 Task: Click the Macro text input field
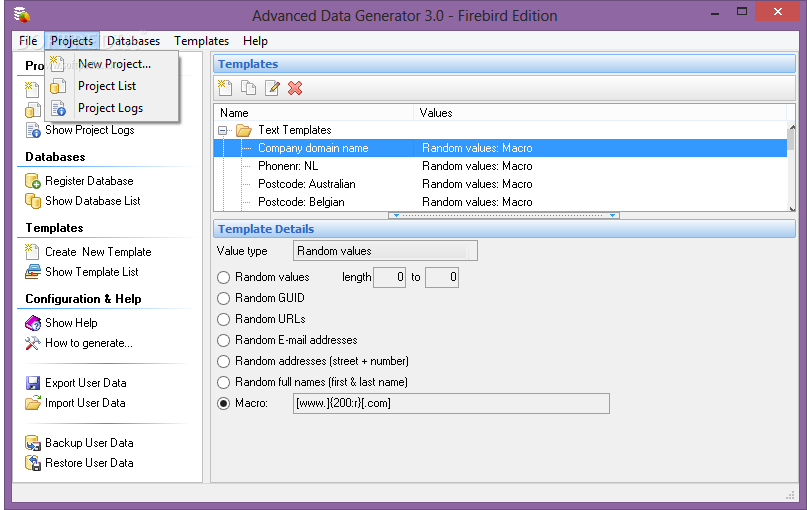point(451,403)
